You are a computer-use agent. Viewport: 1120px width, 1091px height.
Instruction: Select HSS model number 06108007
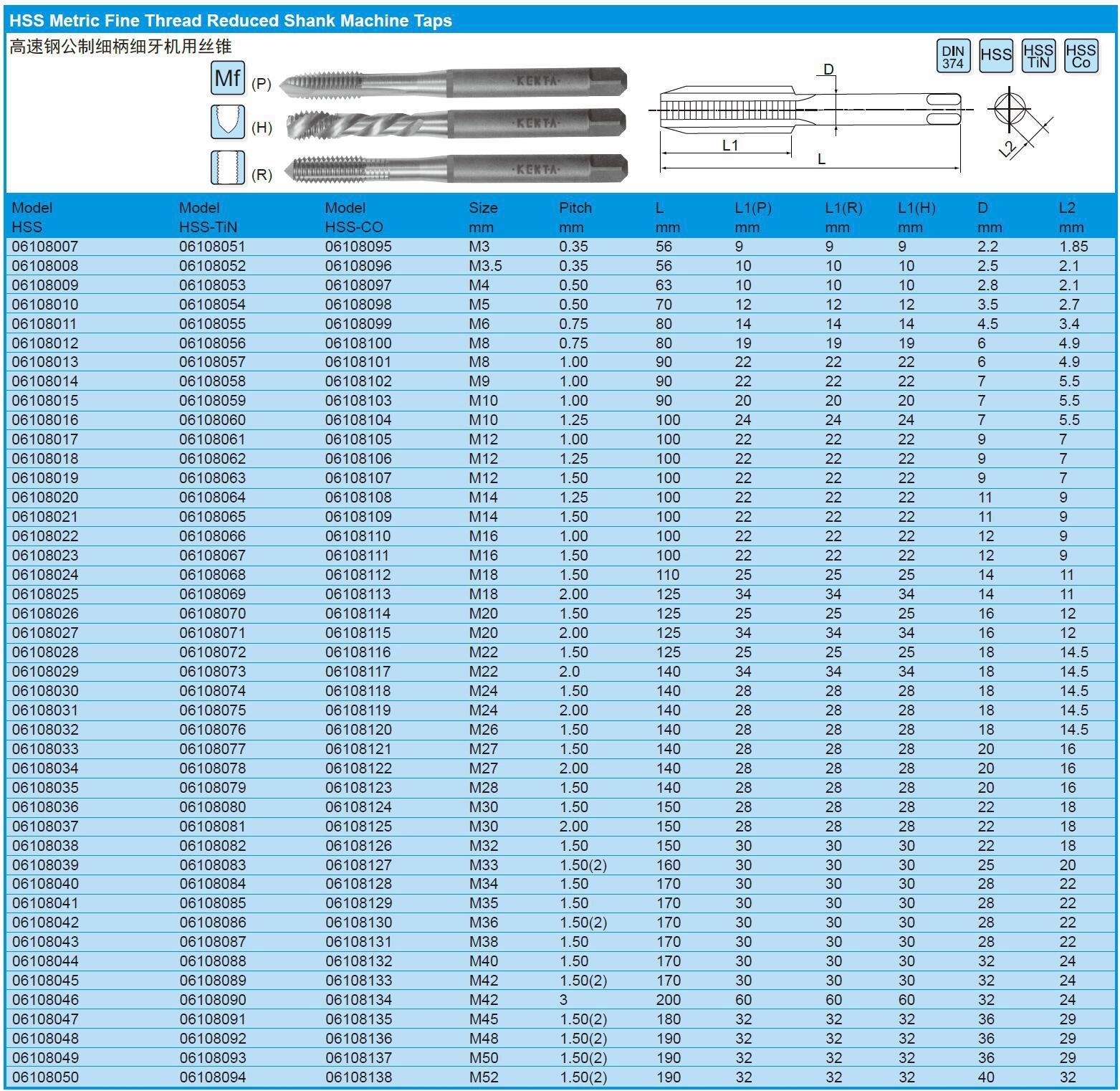pos(45,247)
